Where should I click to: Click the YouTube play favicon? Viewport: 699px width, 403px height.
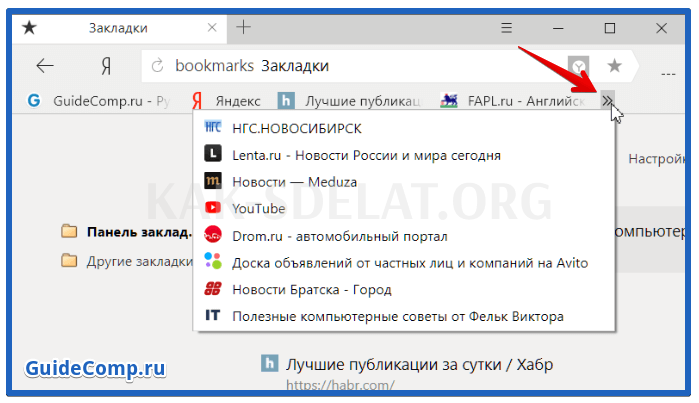pyautogui.click(x=213, y=207)
